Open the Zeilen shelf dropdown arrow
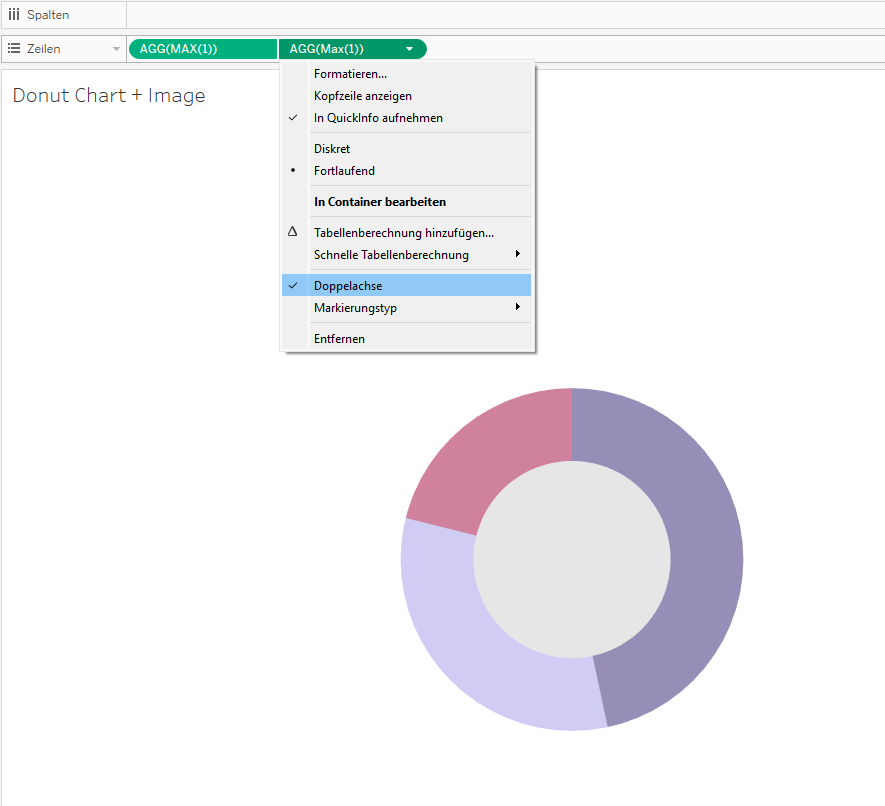Screen dimensions: 885x806 pyautogui.click(x=116, y=49)
